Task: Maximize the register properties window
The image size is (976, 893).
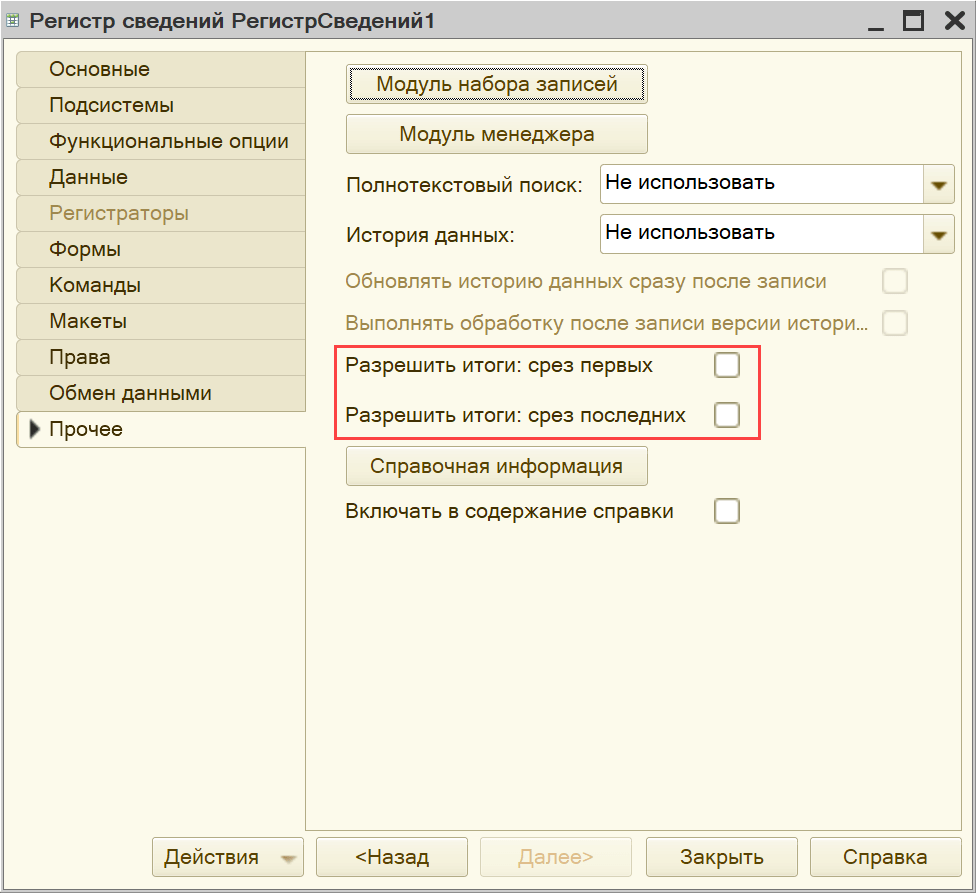Action: tap(913, 21)
